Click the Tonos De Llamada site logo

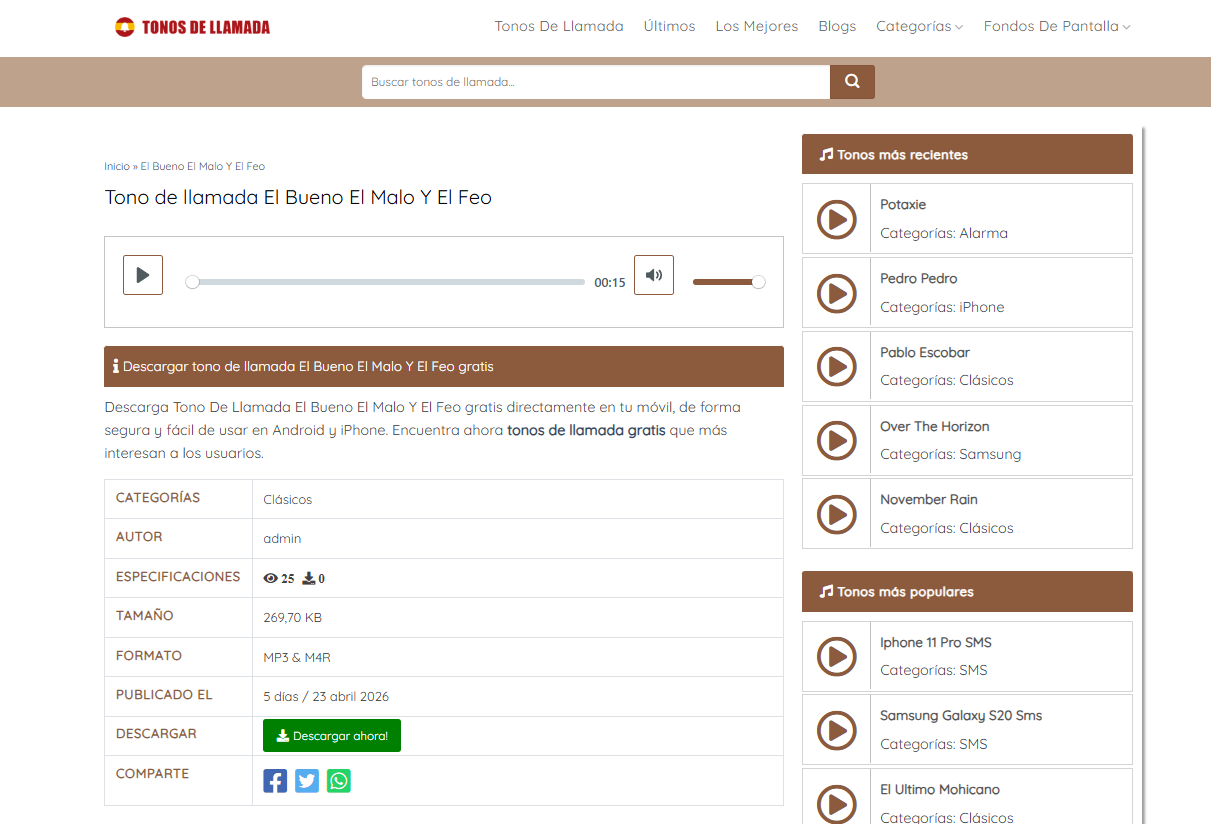[x=192, y=27]
